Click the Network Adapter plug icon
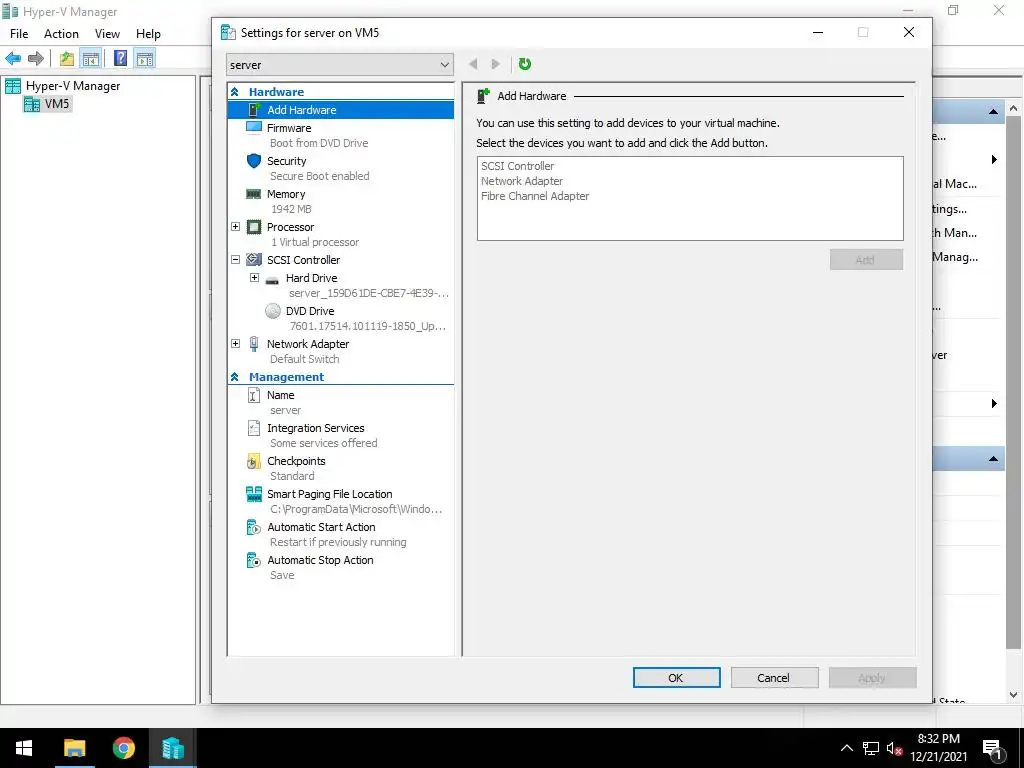The image size is (1024, 768). click(x=253, y=344)
